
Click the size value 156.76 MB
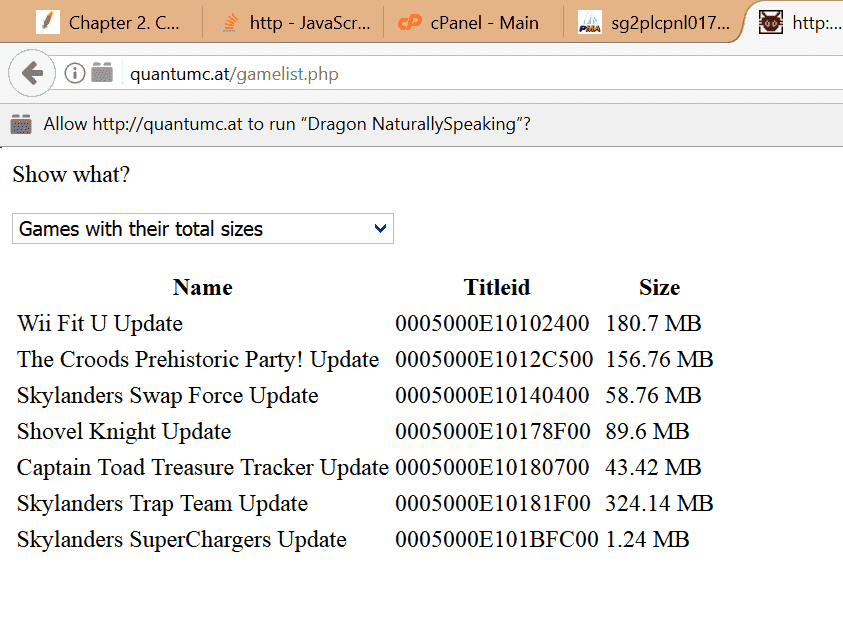pos(659,359)
